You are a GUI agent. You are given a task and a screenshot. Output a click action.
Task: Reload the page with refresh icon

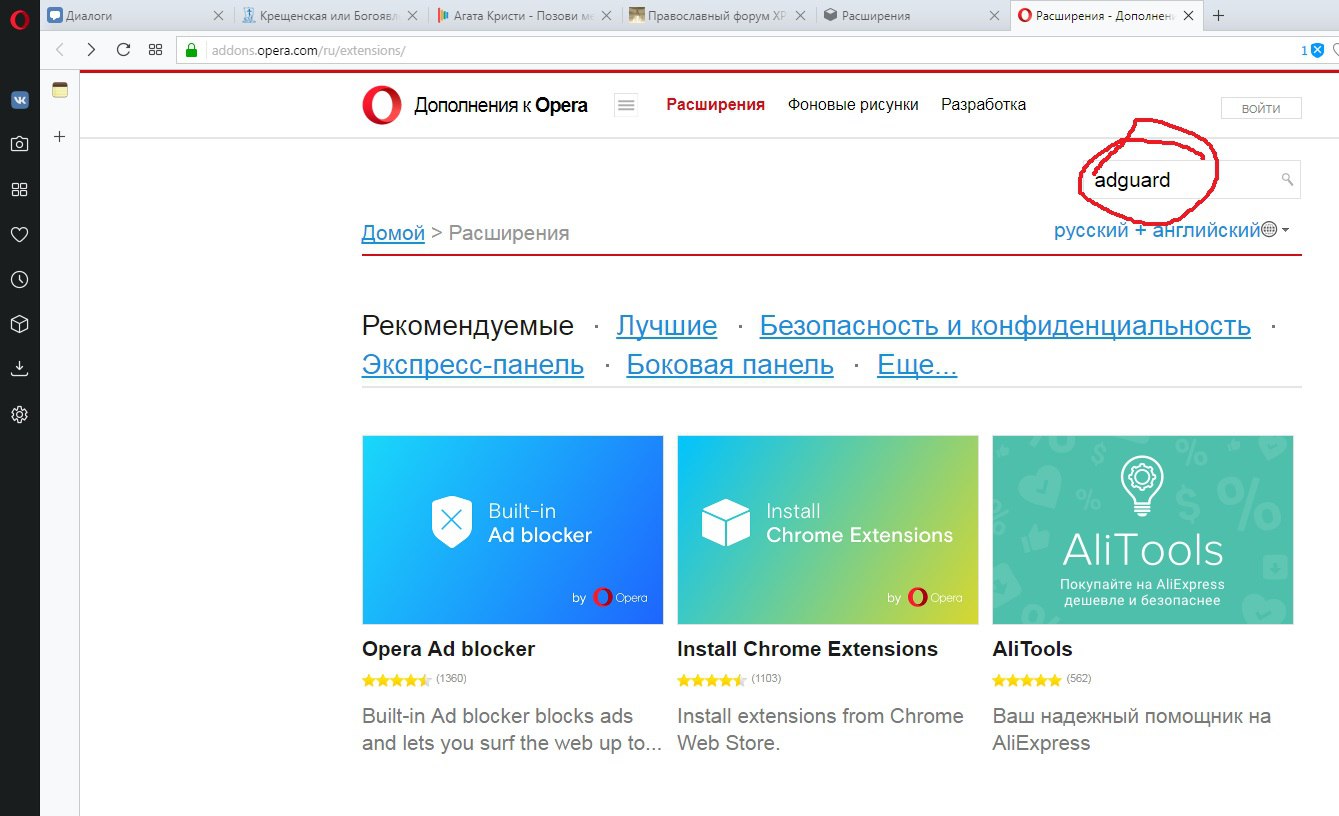[123, 50]
